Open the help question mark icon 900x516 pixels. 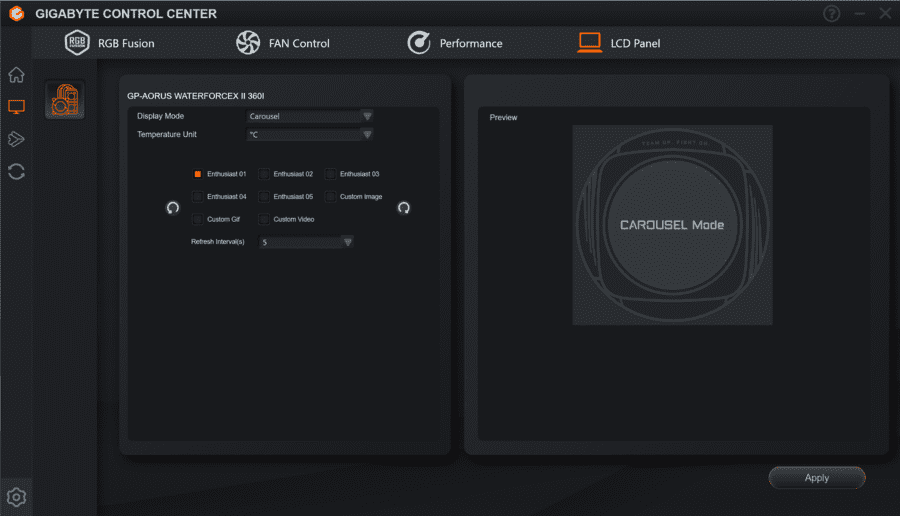(831, 13)
